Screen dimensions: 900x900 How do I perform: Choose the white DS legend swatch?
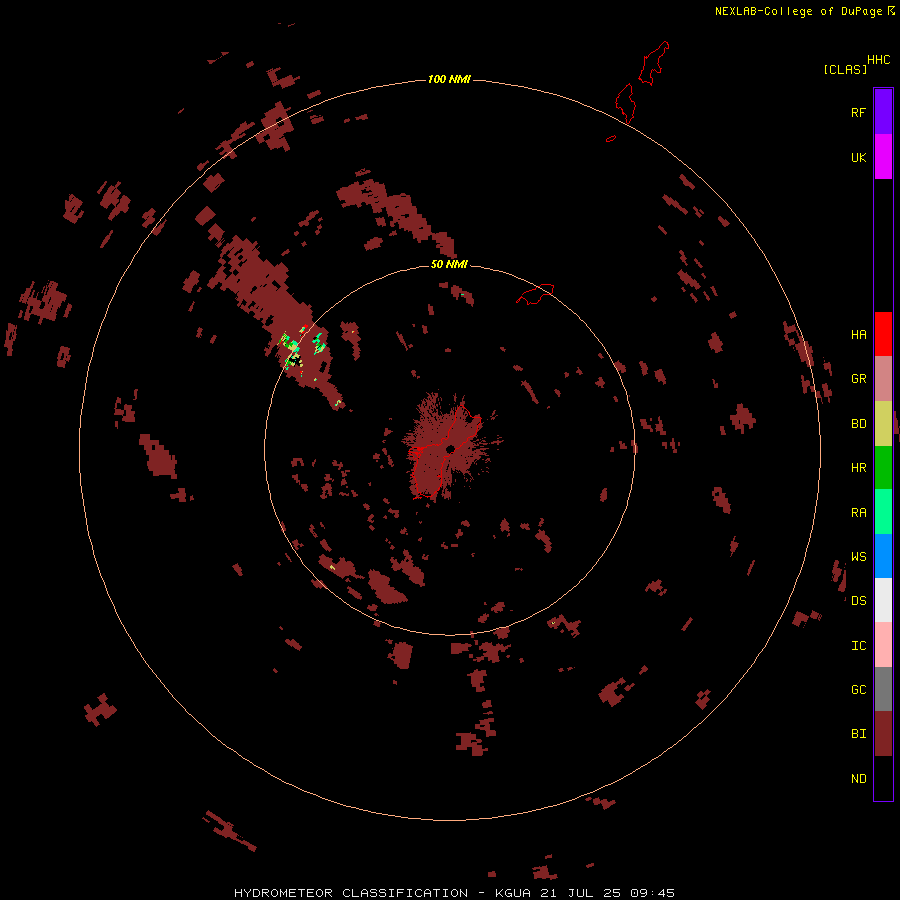click(x=883, y=600)
